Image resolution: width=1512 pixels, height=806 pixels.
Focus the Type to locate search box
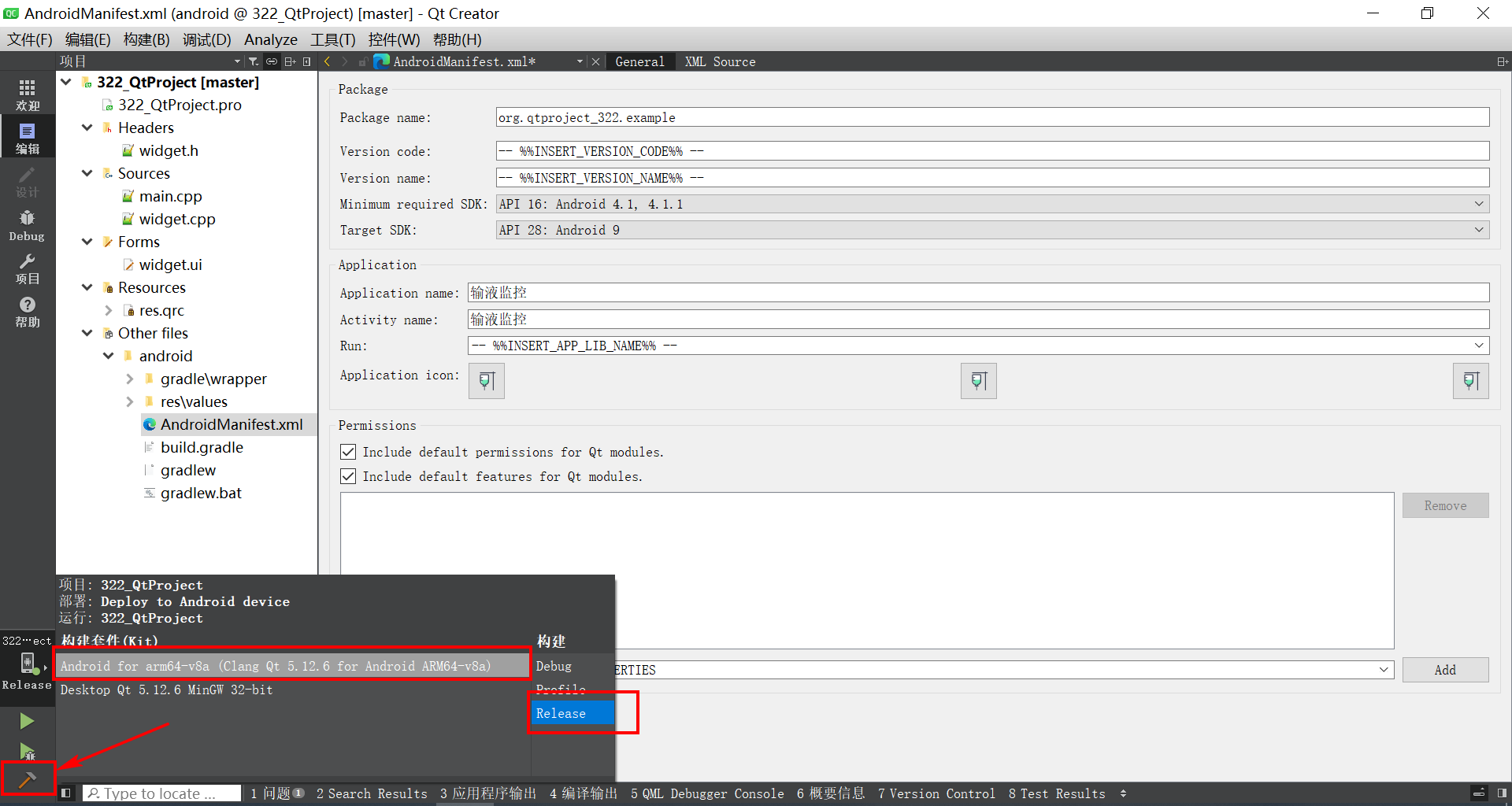point(161,793)
